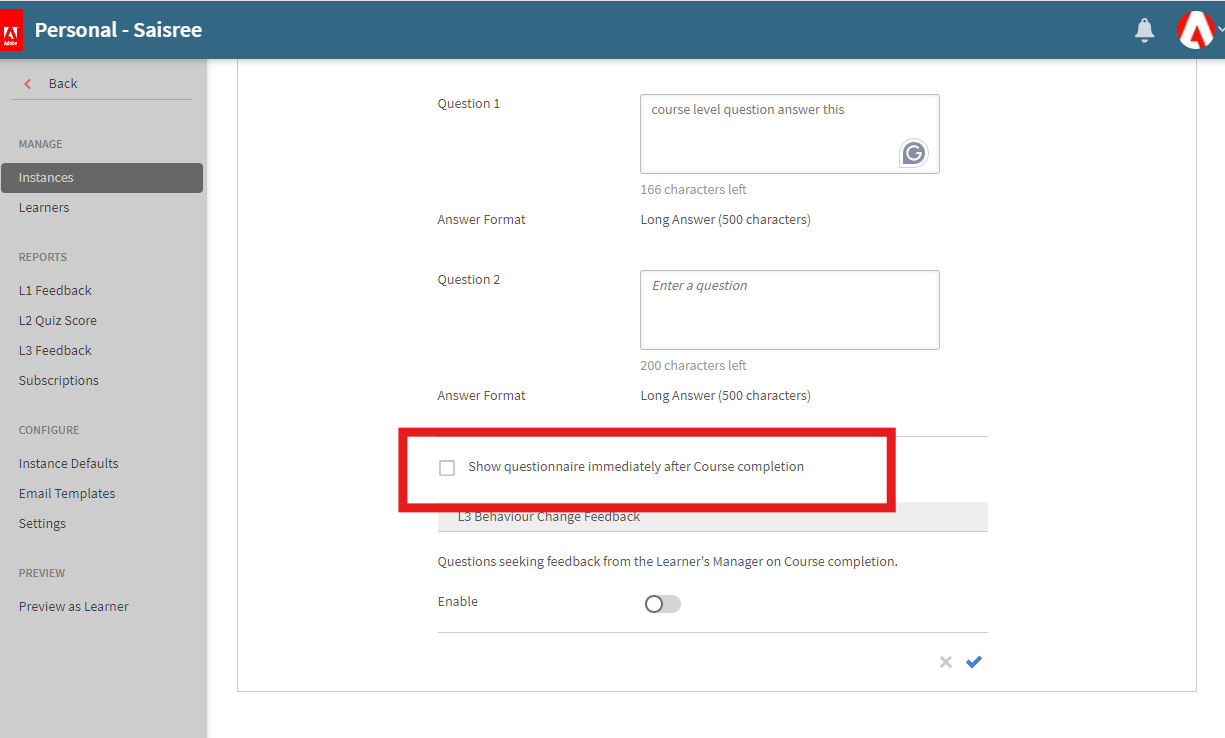Open Learners in the Manage section

[44, 208]
